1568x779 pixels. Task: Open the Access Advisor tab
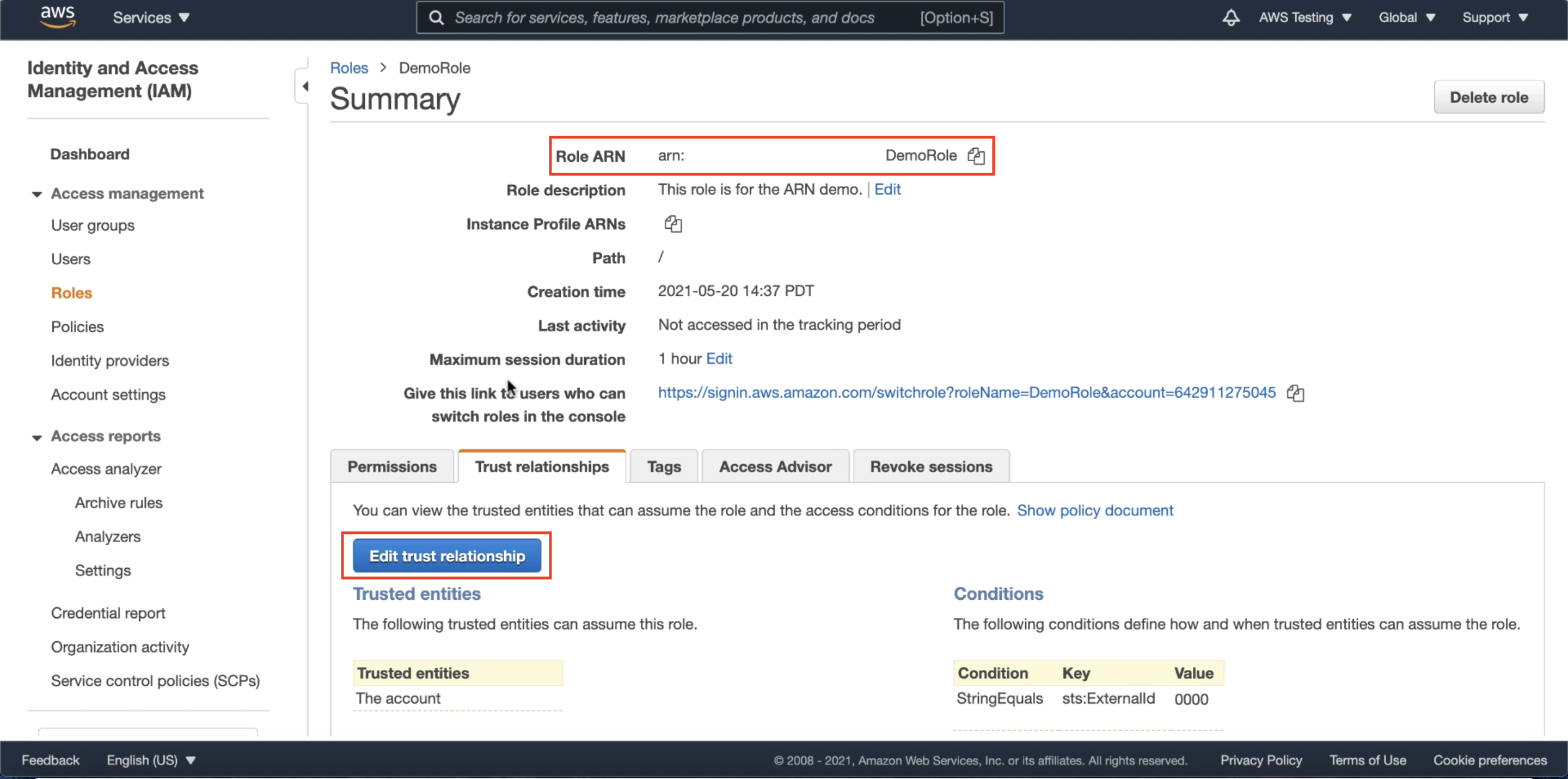coord(775,466)
